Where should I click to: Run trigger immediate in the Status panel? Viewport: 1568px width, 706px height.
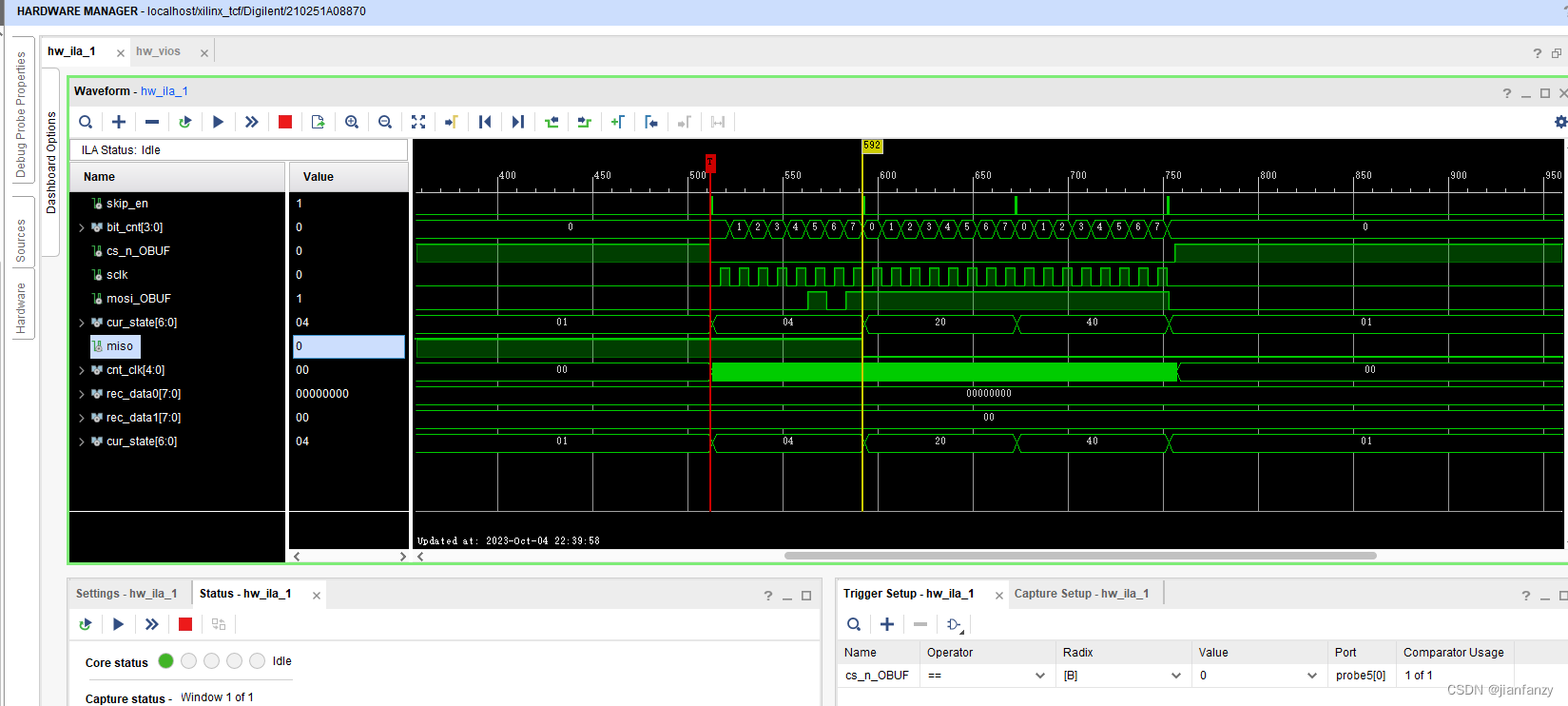152,624
